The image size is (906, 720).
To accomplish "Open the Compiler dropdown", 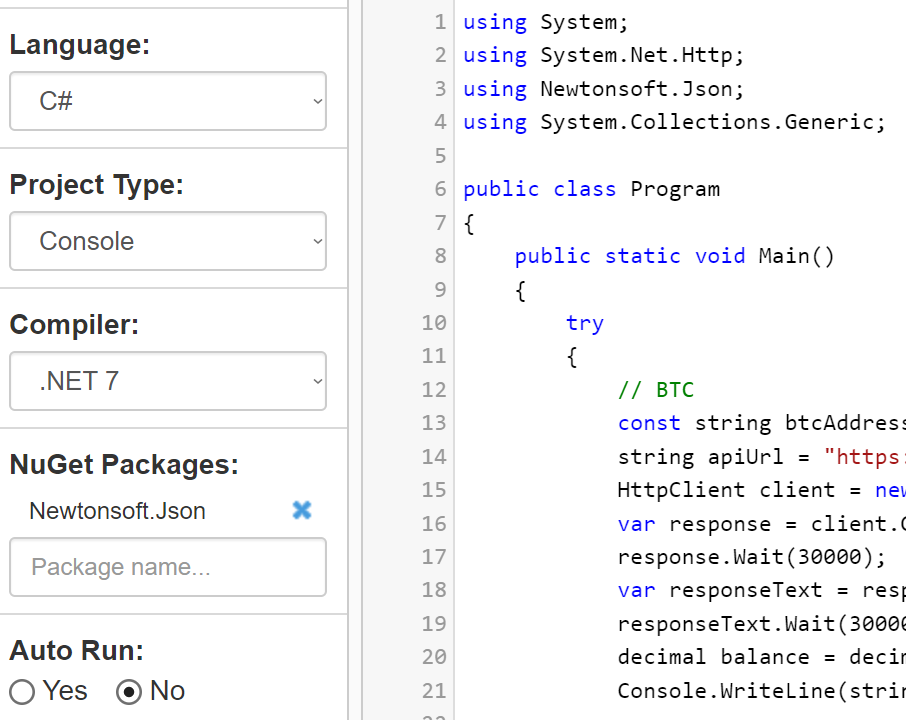I will 167,381.
